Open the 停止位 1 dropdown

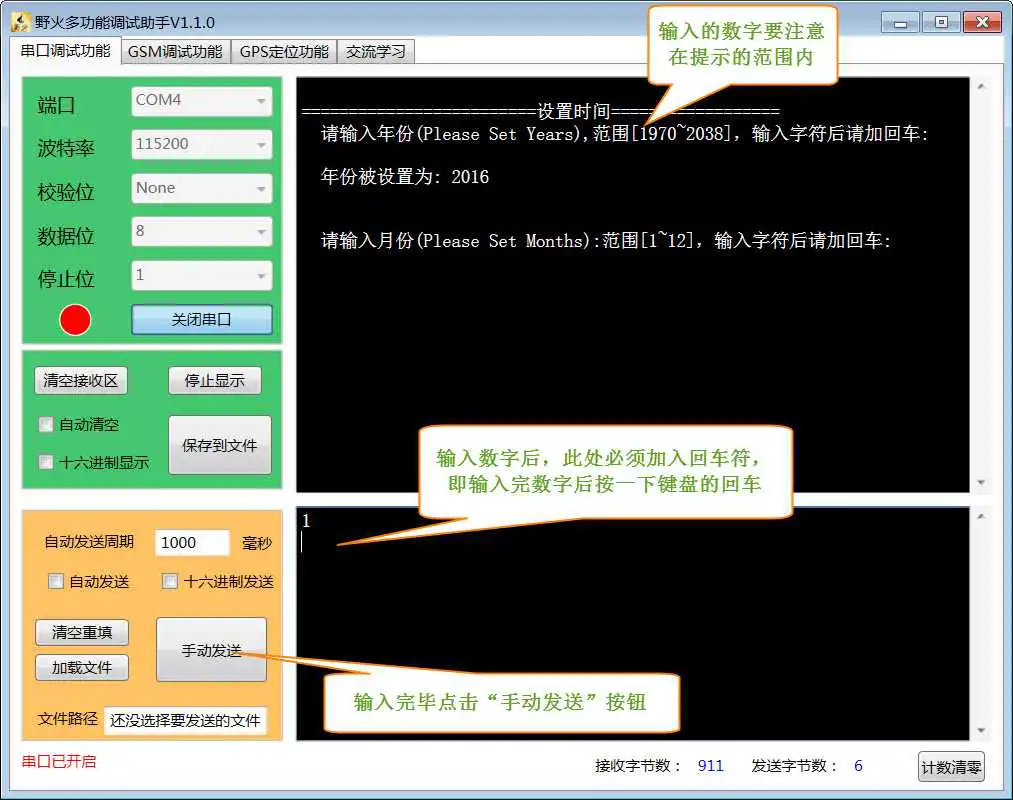(x=202, y=275)
